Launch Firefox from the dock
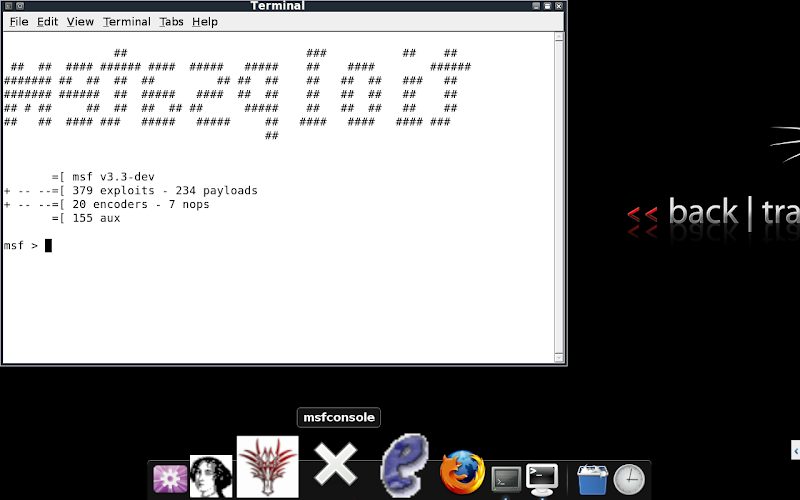Viewport: 800px width, 500px height. tap(462, 472)
